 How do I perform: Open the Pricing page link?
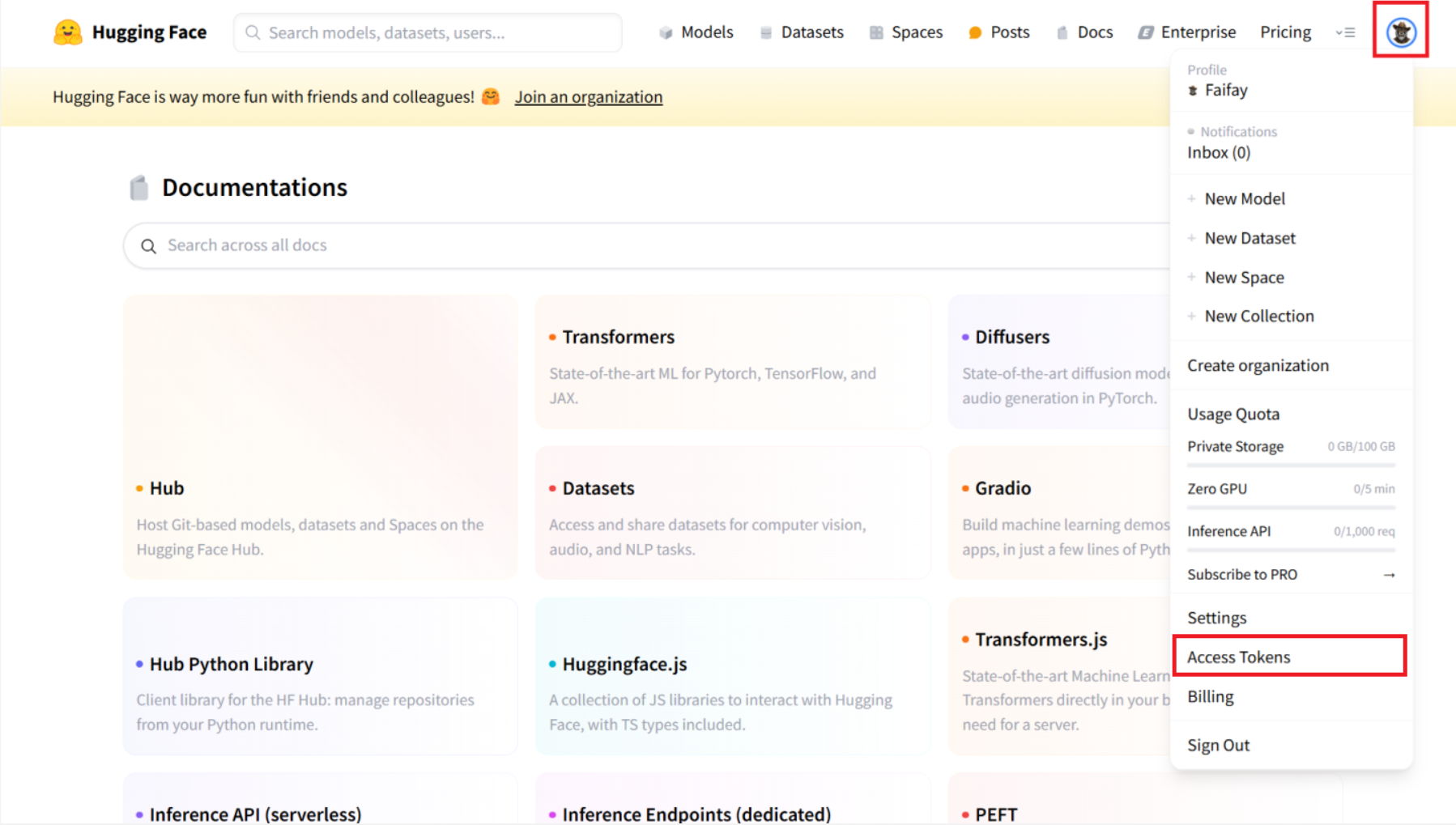tap(1285, 32)
